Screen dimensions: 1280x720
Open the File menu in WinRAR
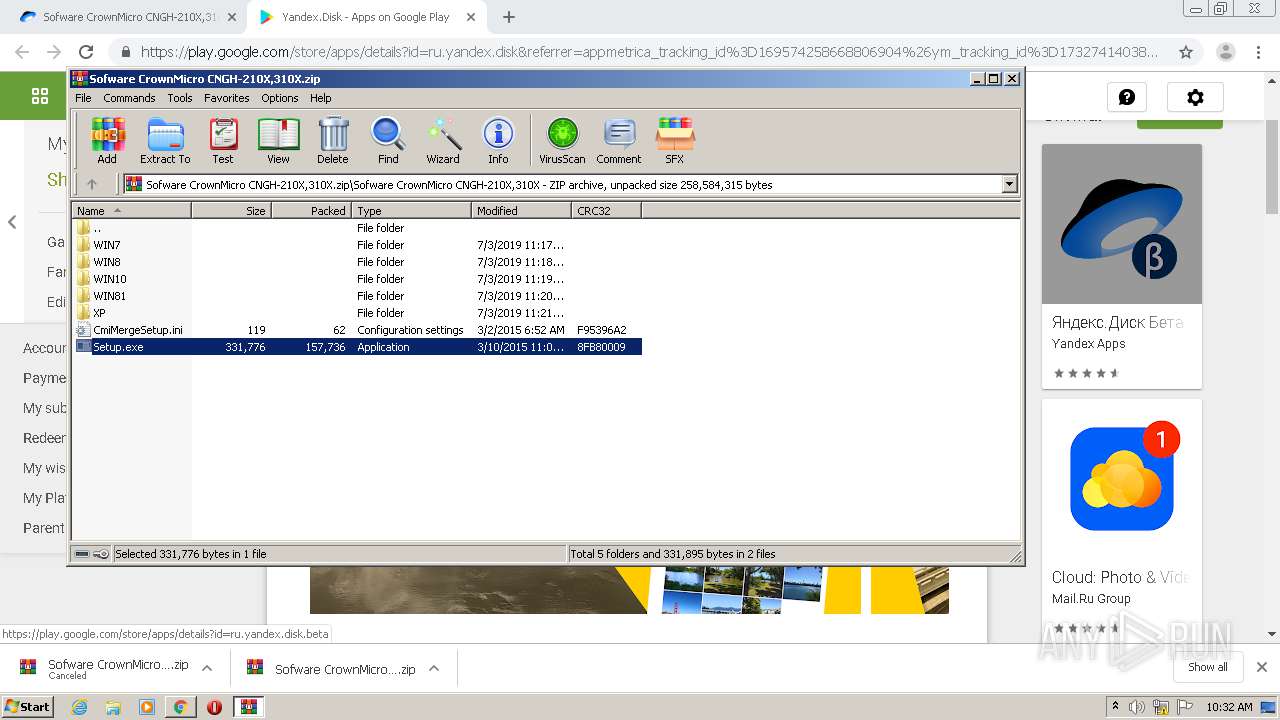[x=83, y=98]
